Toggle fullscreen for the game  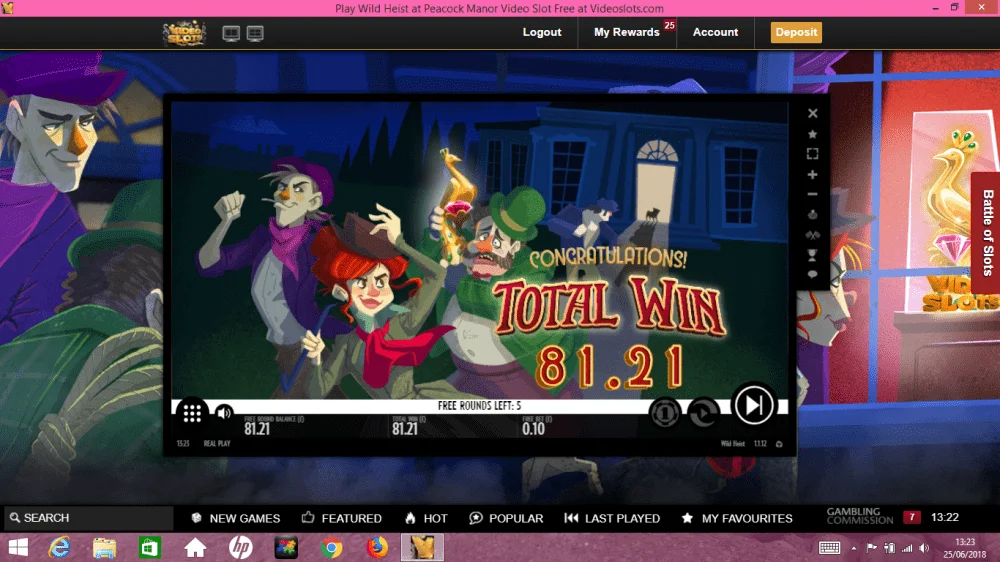[x=812, y=154]
